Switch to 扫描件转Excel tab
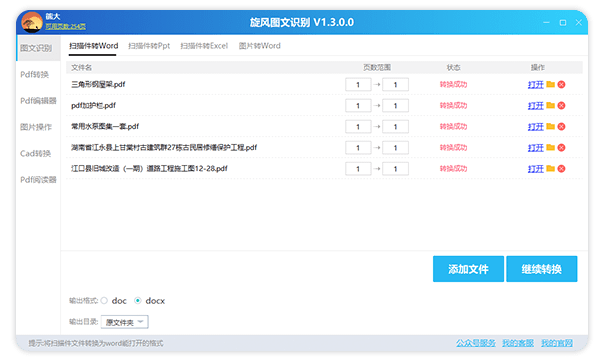Image resolution: width=603 pixels, height=360 pixels. (x=204, y=46)
